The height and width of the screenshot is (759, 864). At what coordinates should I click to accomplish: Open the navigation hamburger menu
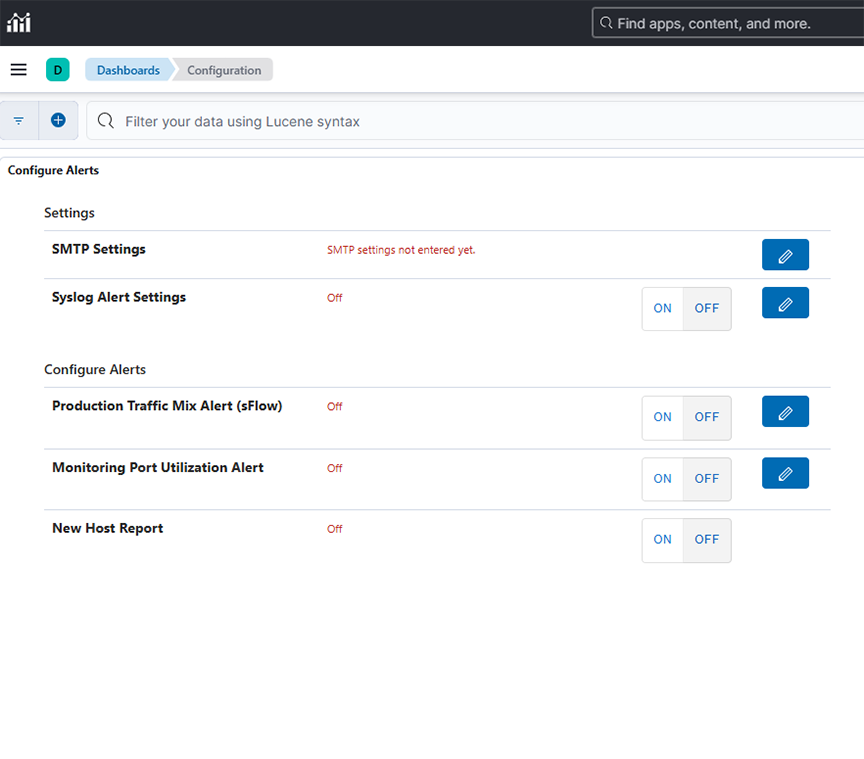[x=18, y=69]
